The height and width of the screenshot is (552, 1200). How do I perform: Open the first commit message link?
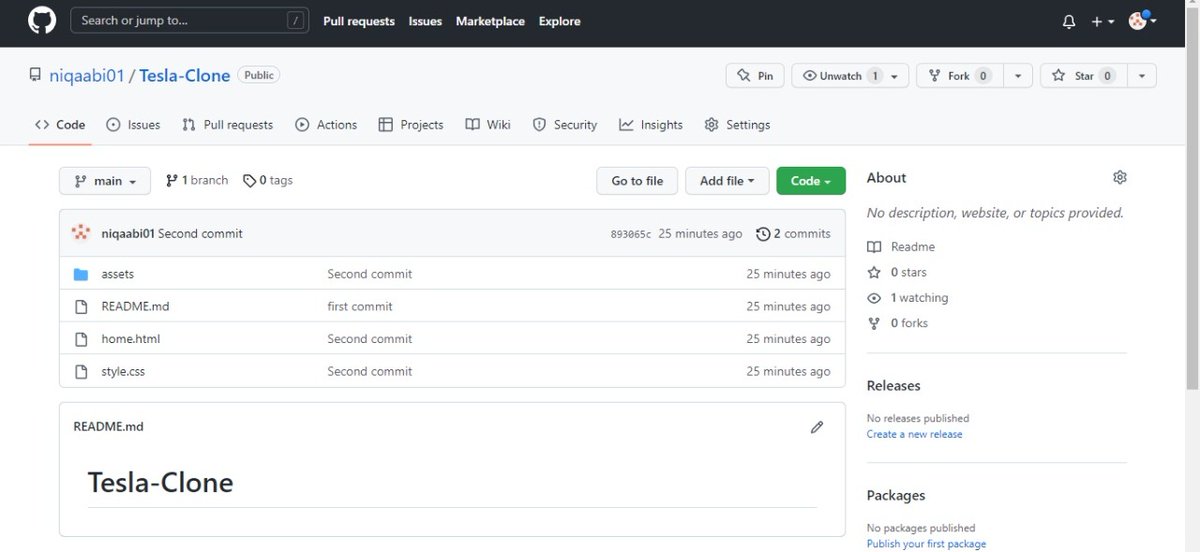360,306
